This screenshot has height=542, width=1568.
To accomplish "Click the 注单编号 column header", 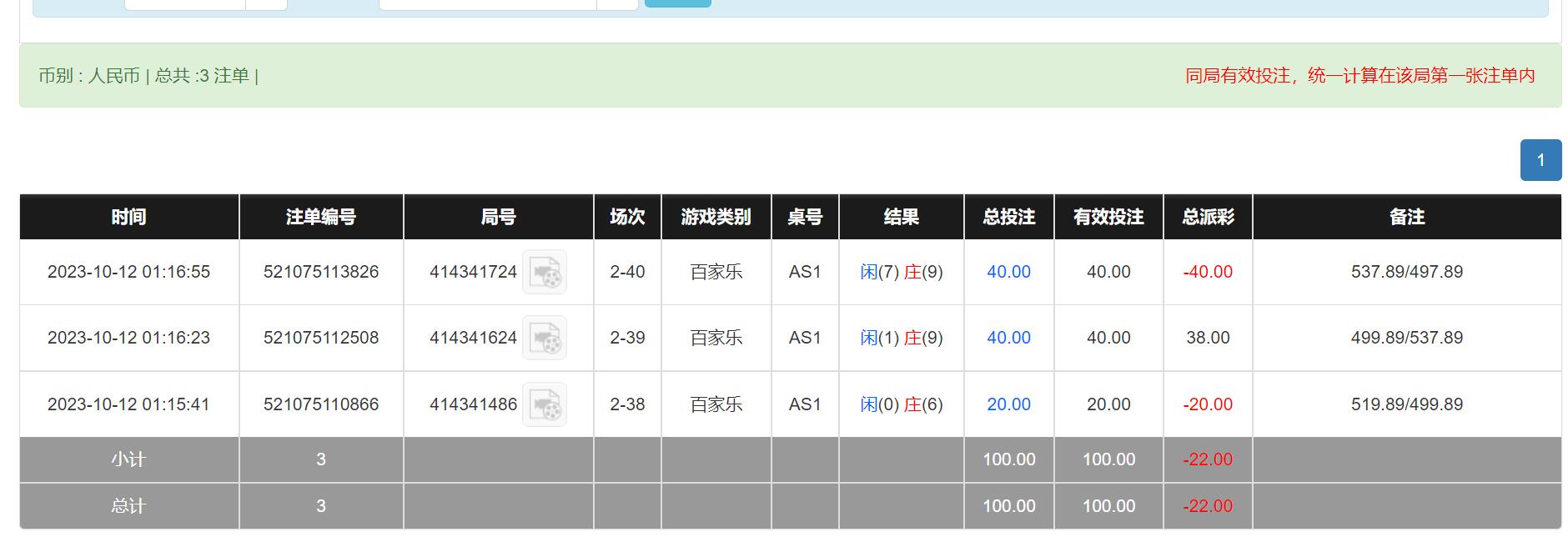I will click(x=321, y=217).
